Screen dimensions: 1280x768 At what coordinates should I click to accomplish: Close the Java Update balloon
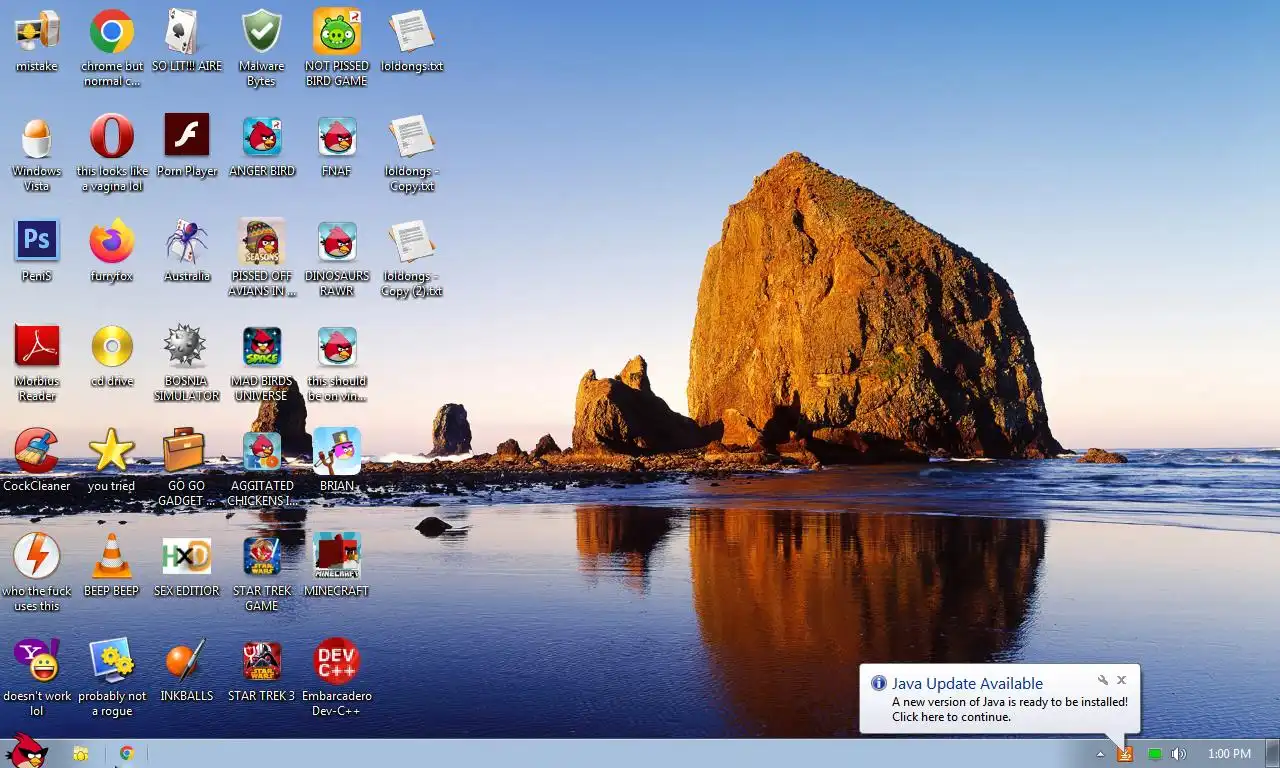click(1121, 680)
